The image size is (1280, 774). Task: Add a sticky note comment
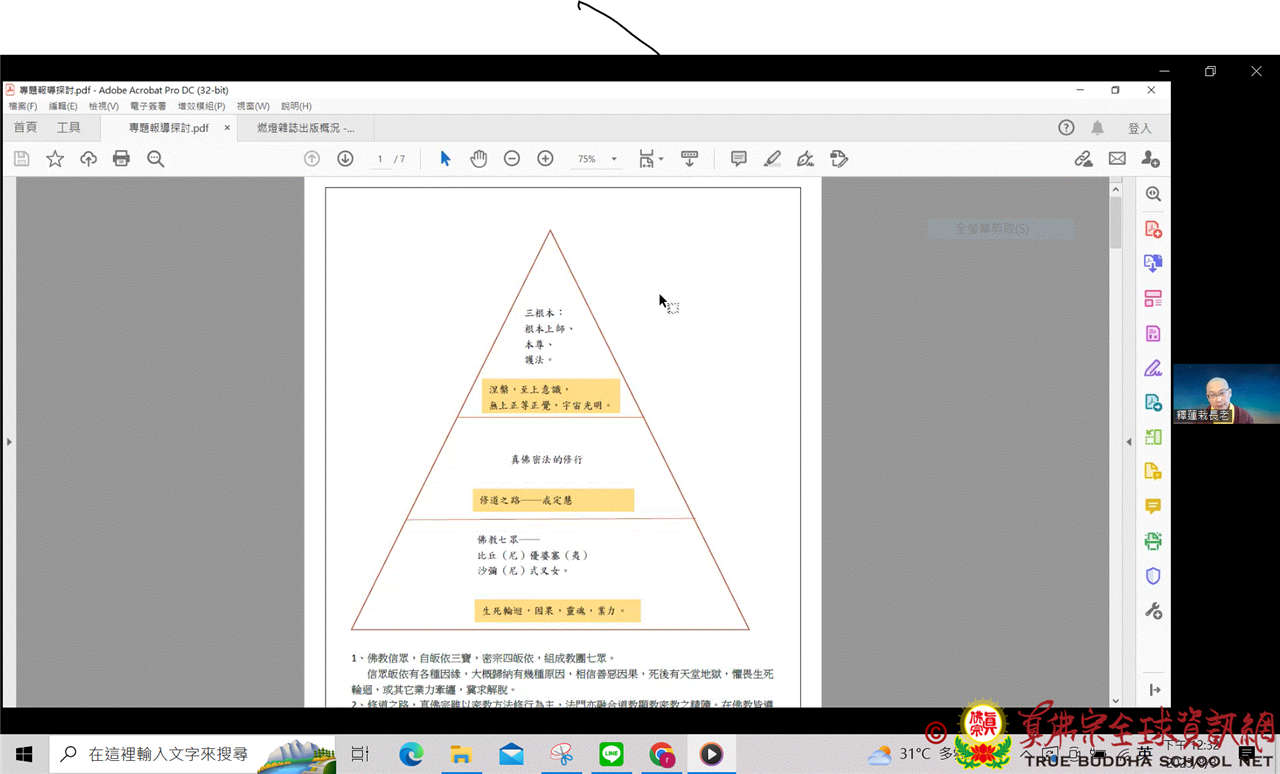click(x=738, y=159)
